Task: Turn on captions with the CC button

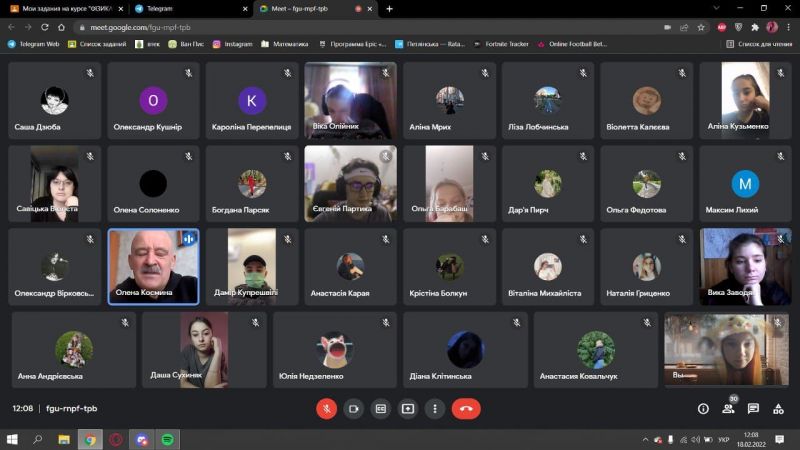Action: 381,409
